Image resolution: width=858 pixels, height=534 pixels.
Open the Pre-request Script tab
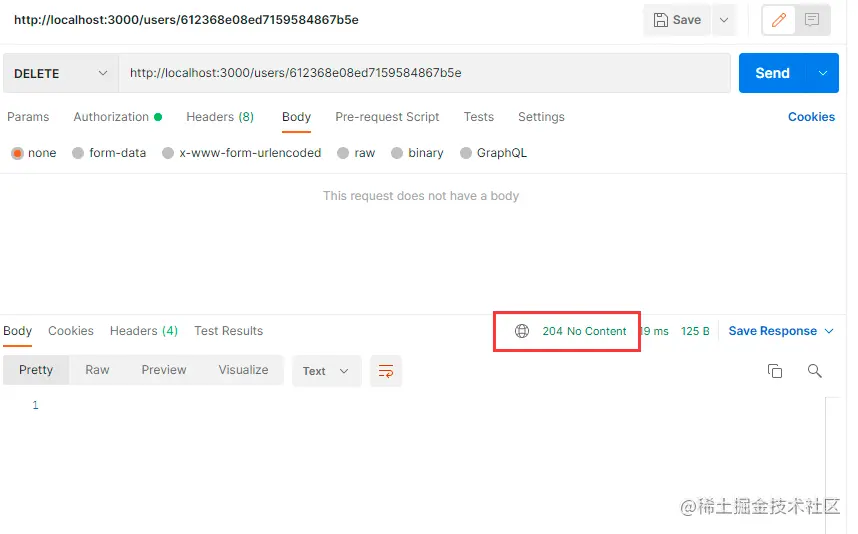point(387,117)
